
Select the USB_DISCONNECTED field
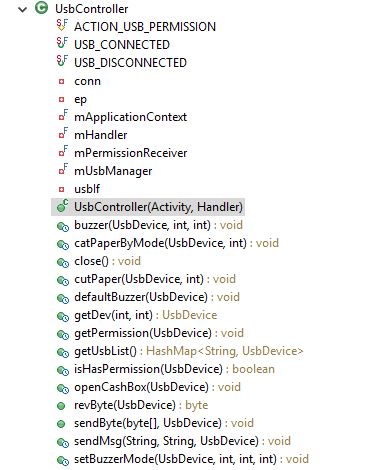[130, 63]
